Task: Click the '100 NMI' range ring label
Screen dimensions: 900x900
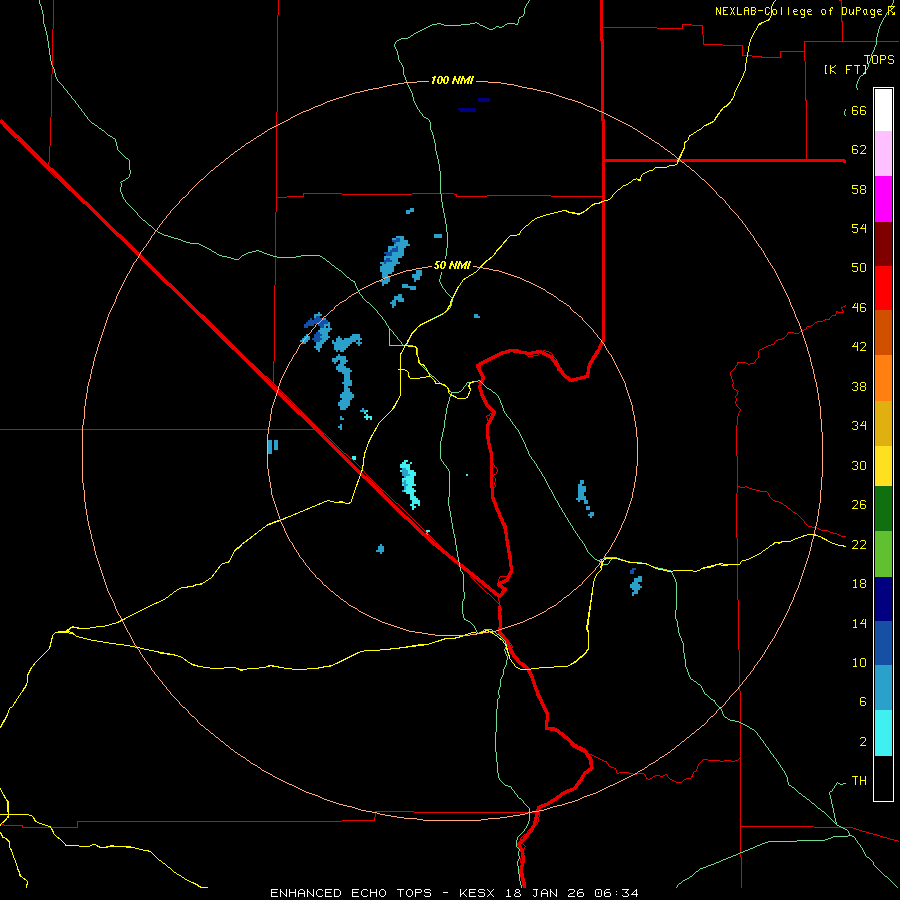Action: coord(452,80)
